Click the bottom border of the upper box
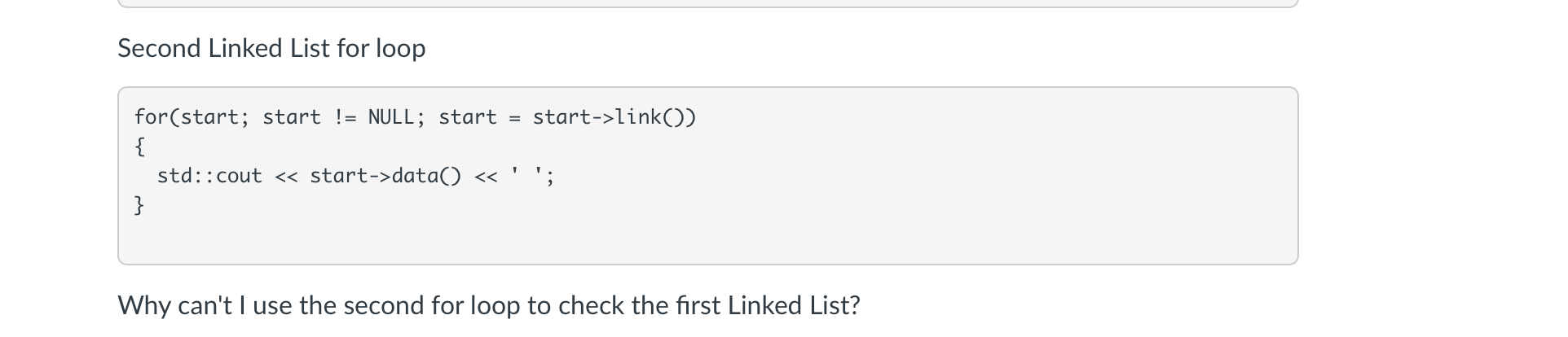The image size is (1568, 337). pyautogui.click(x=707, y=7)
